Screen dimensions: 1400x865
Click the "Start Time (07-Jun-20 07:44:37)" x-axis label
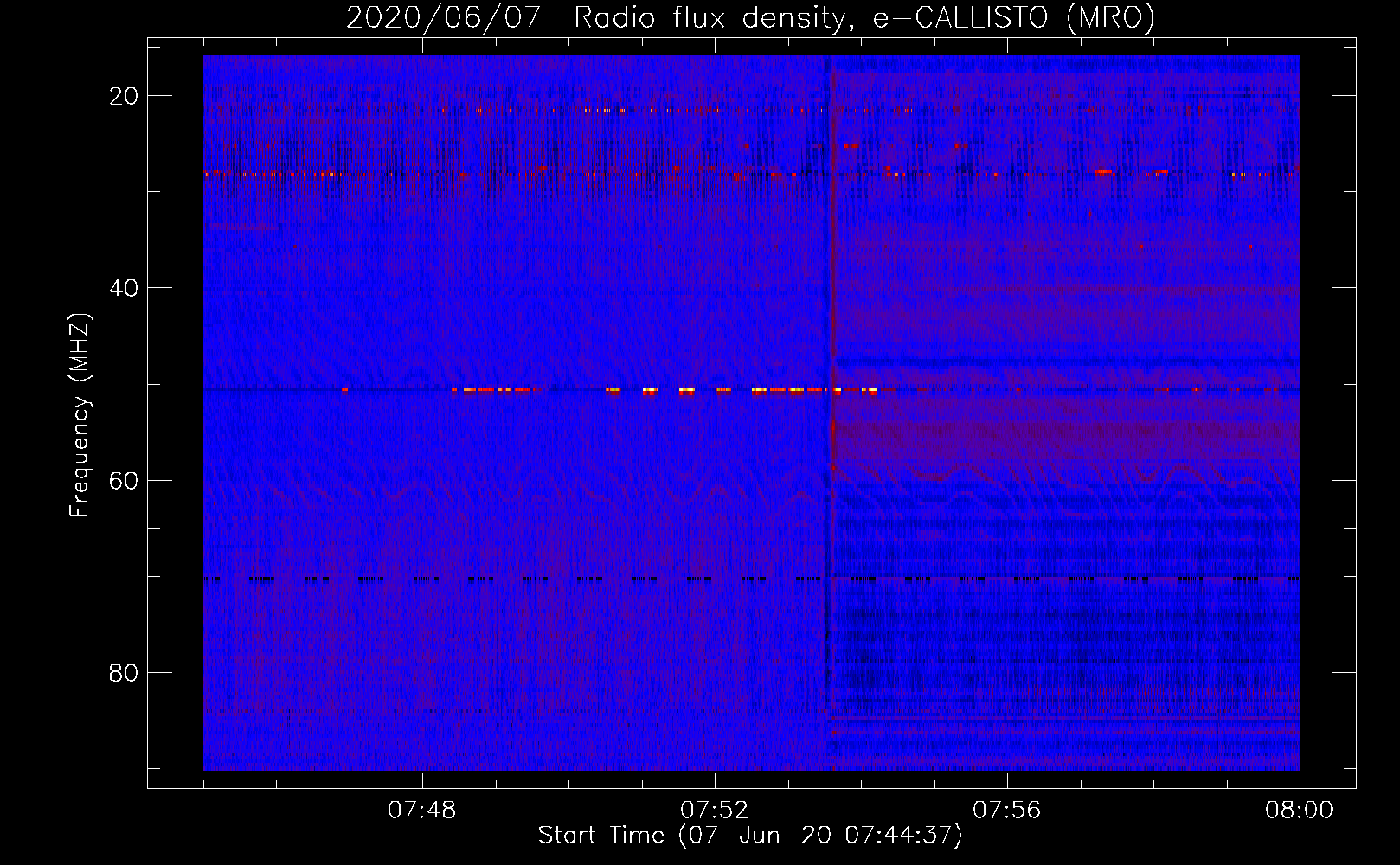pos(750,836)
